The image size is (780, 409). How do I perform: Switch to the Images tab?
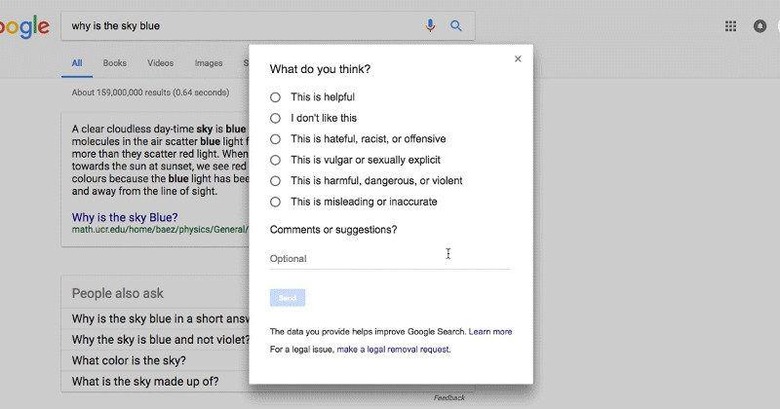tap(208, 63)
